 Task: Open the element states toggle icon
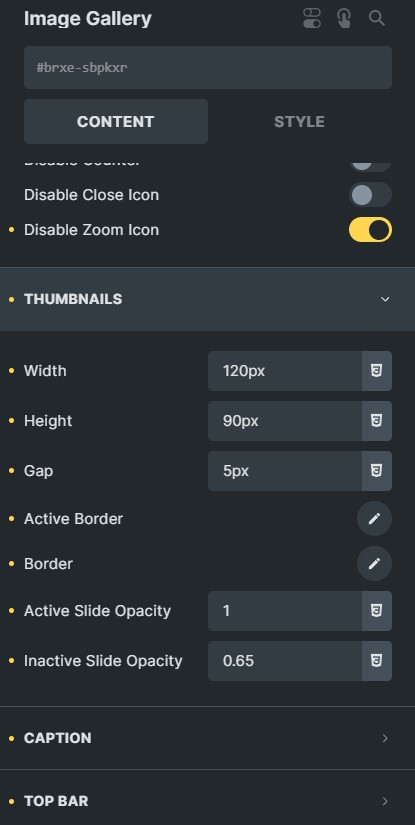311,18
